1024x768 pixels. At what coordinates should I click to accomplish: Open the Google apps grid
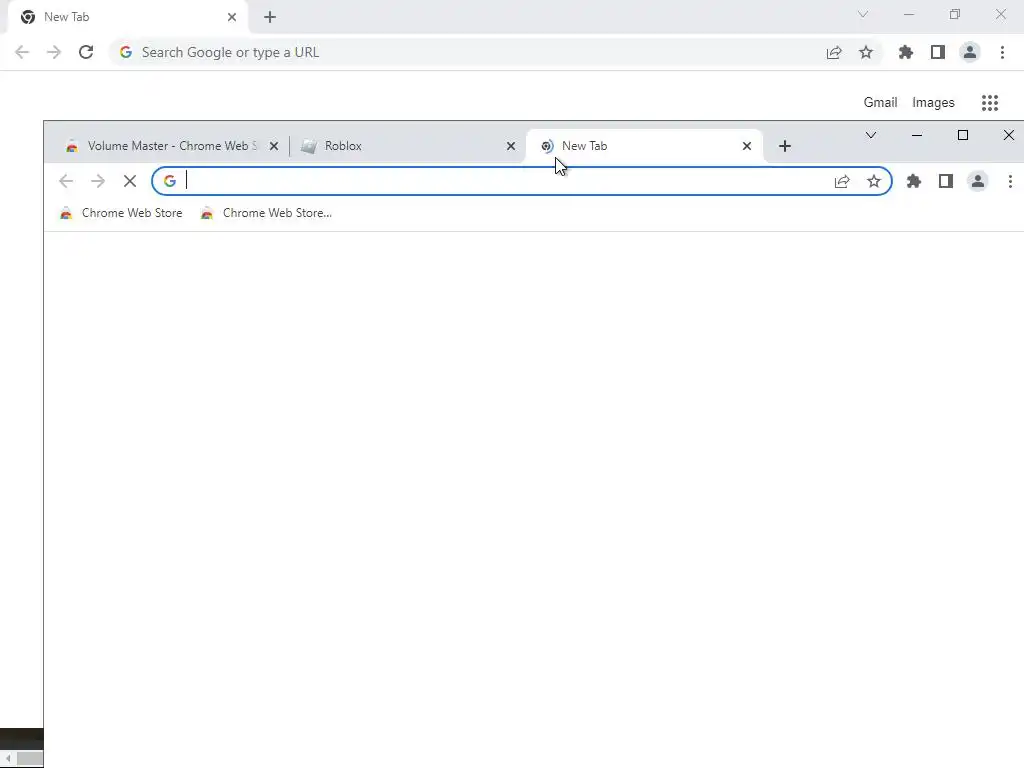(990, 103)
